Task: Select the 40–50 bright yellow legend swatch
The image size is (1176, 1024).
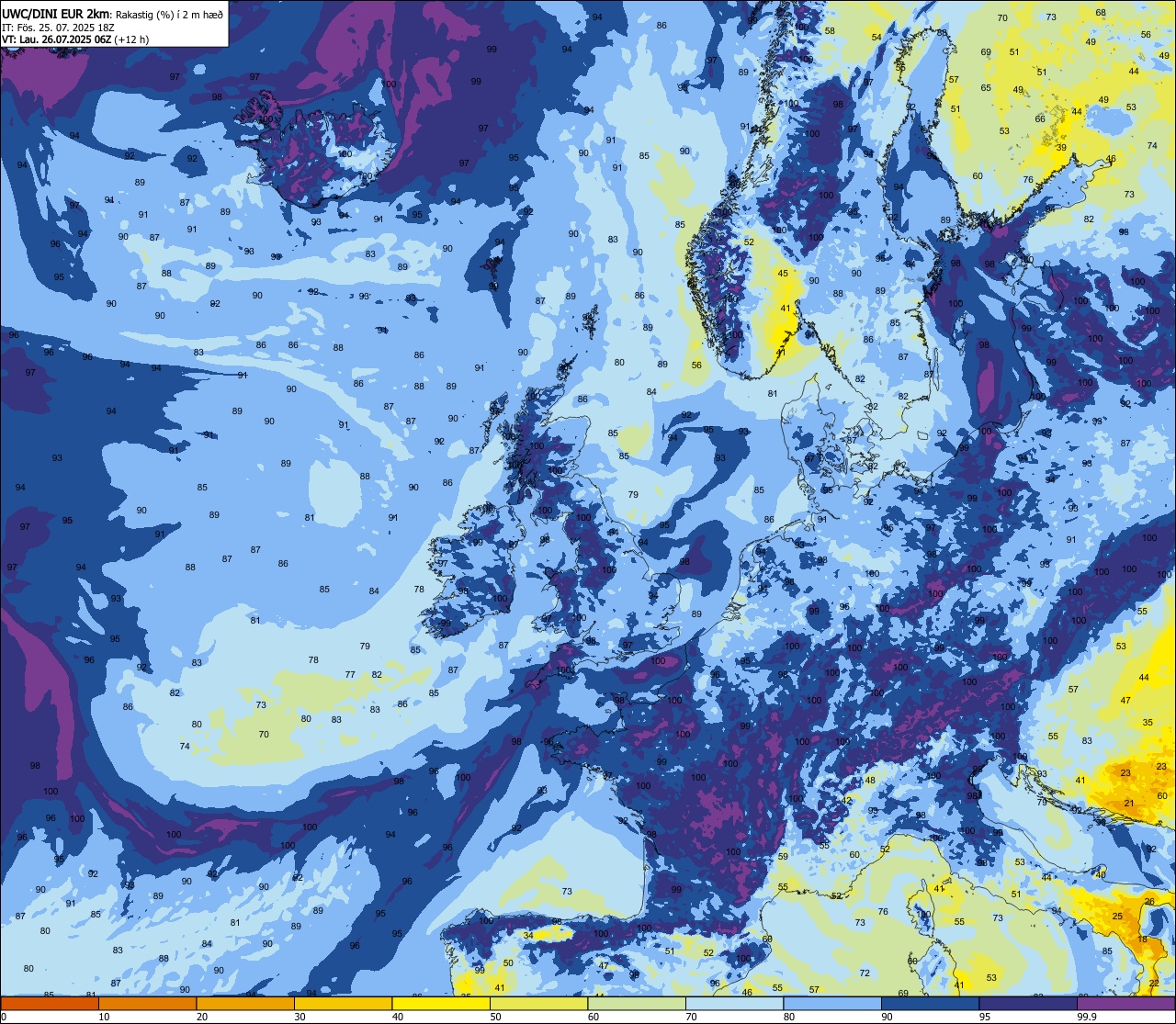Action: [441, 1004]
